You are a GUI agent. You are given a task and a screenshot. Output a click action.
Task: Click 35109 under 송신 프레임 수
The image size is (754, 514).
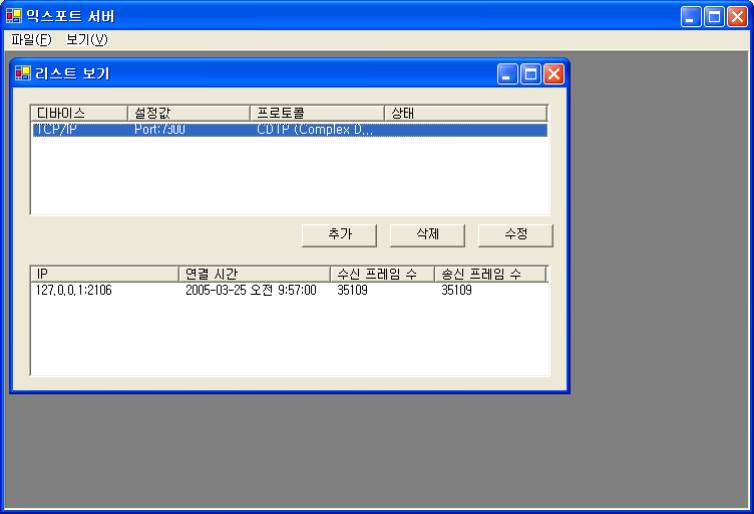[x=456, y=290]
